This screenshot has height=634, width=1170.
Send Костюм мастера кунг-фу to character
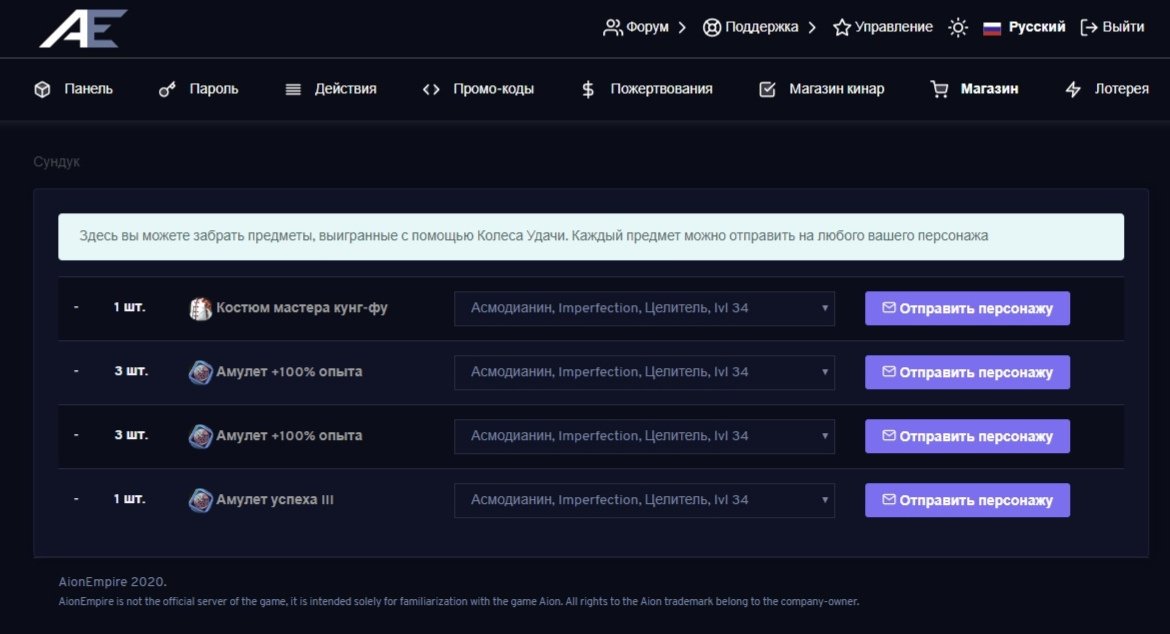tap(966, 308)
